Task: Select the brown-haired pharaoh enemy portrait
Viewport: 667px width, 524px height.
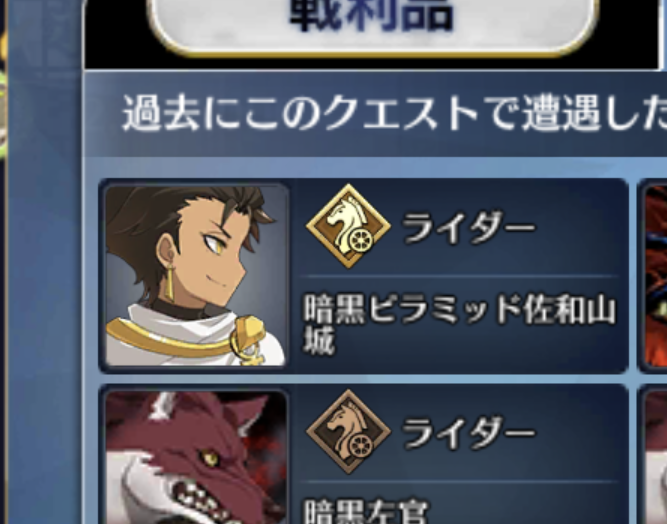Action: (196, 276)
